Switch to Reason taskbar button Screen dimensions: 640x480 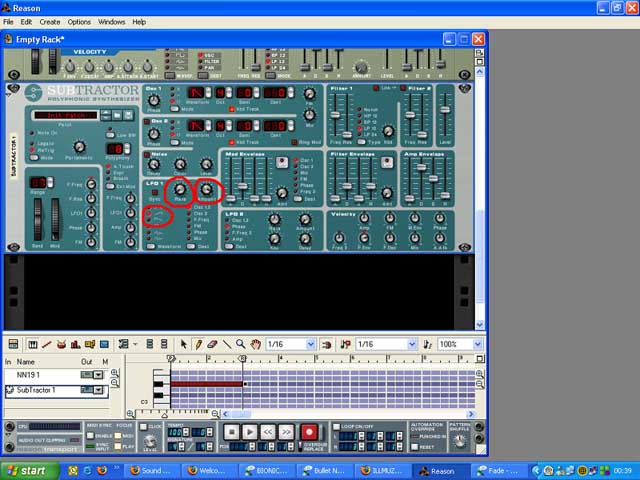pyautogui.click(x=441, y=471)
